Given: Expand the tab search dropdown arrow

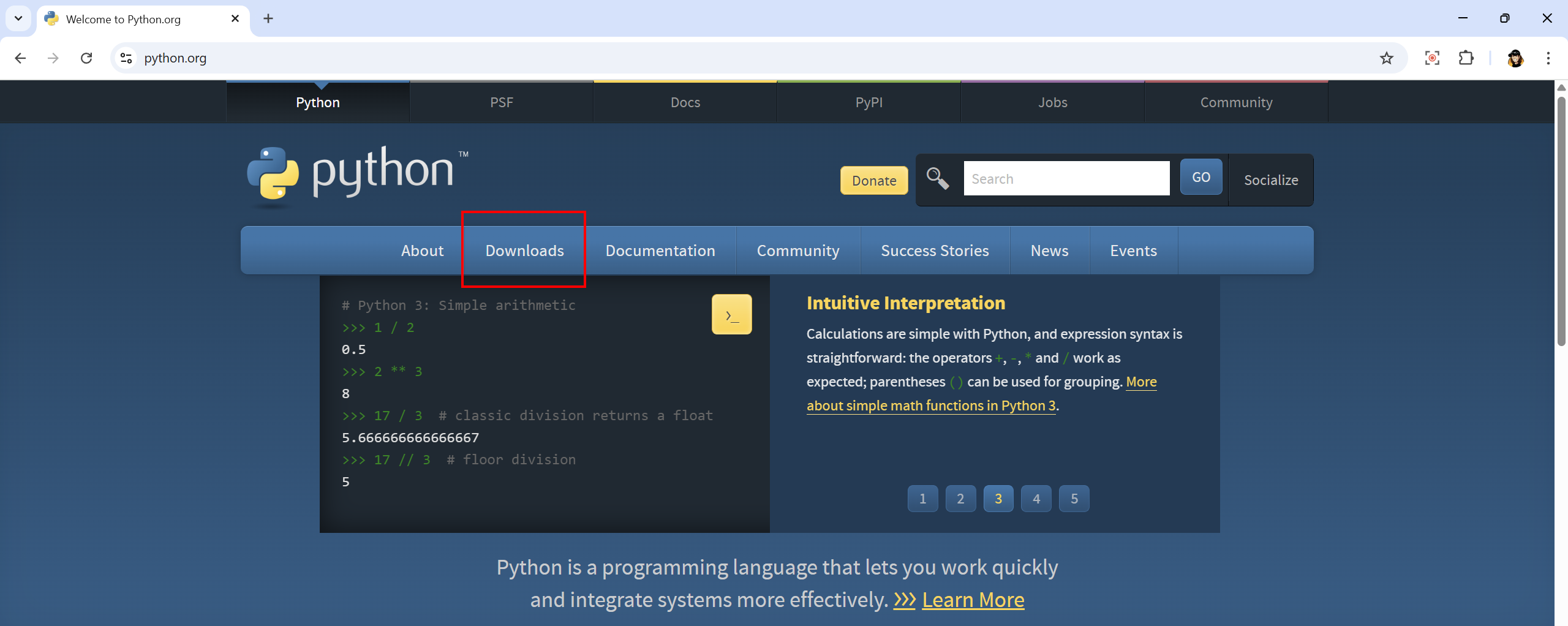Looking at the screenshot, I should (18, 18).
